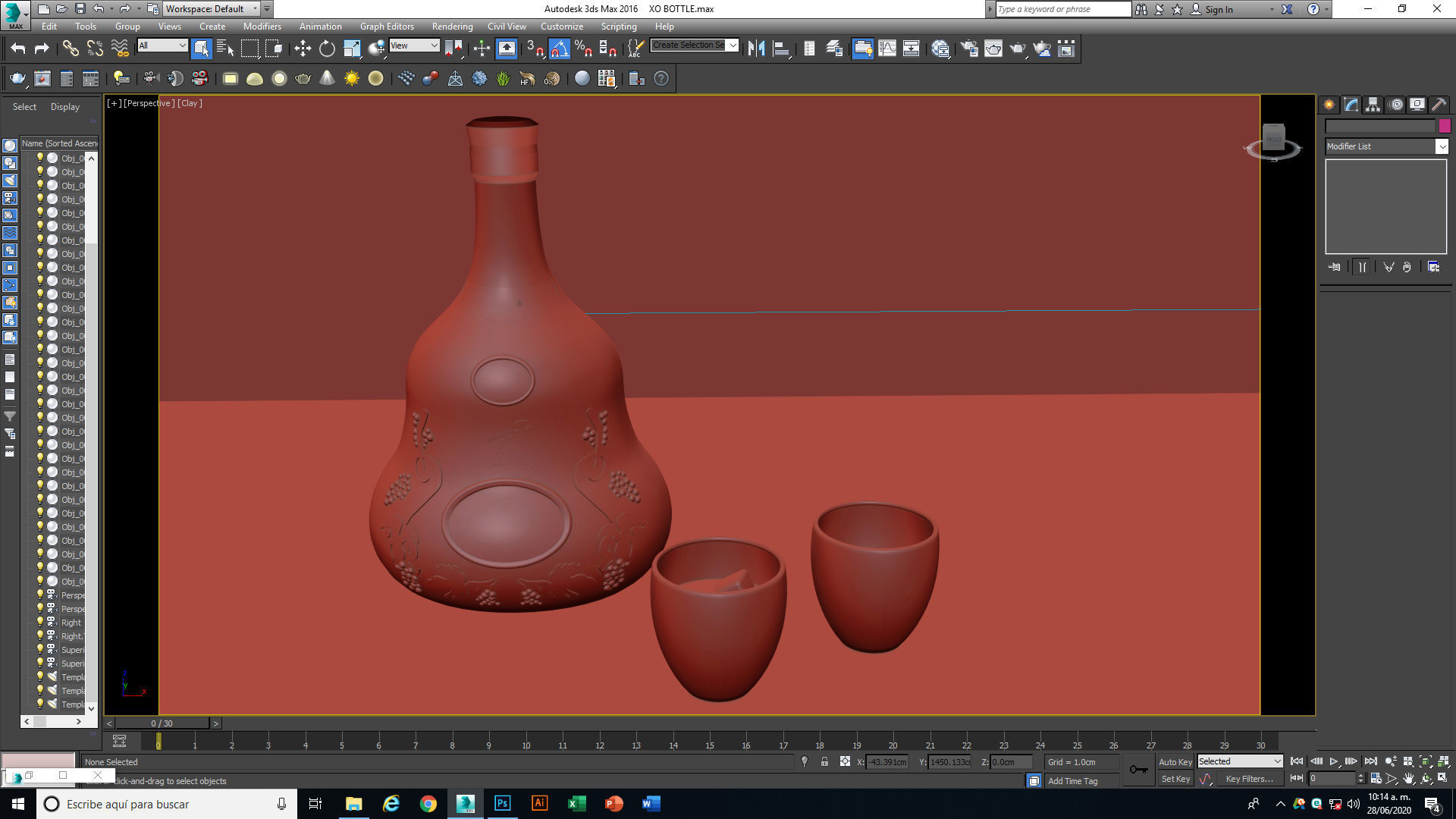Toggle the Percent Snap button
Viewport: 1456px width, 819px height.
[x=583, y=49]
